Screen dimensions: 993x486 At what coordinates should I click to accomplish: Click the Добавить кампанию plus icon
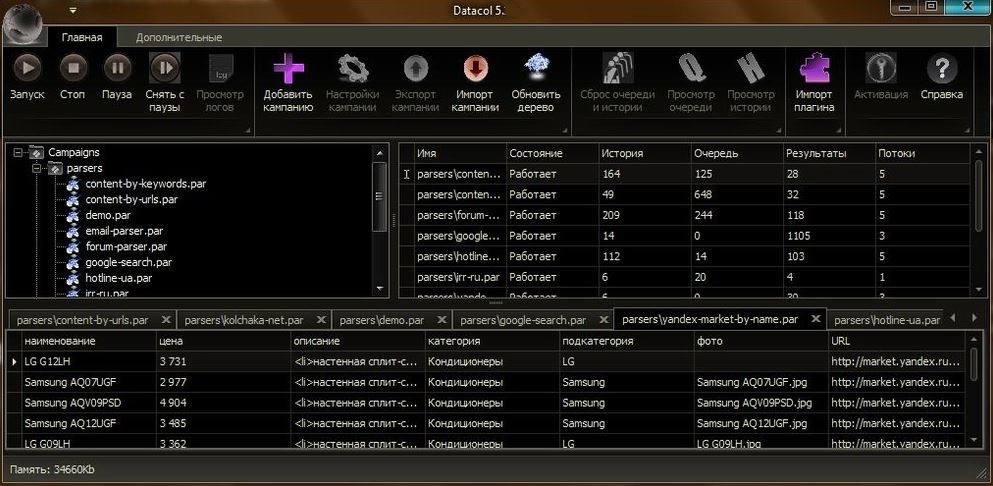[288, 68]
